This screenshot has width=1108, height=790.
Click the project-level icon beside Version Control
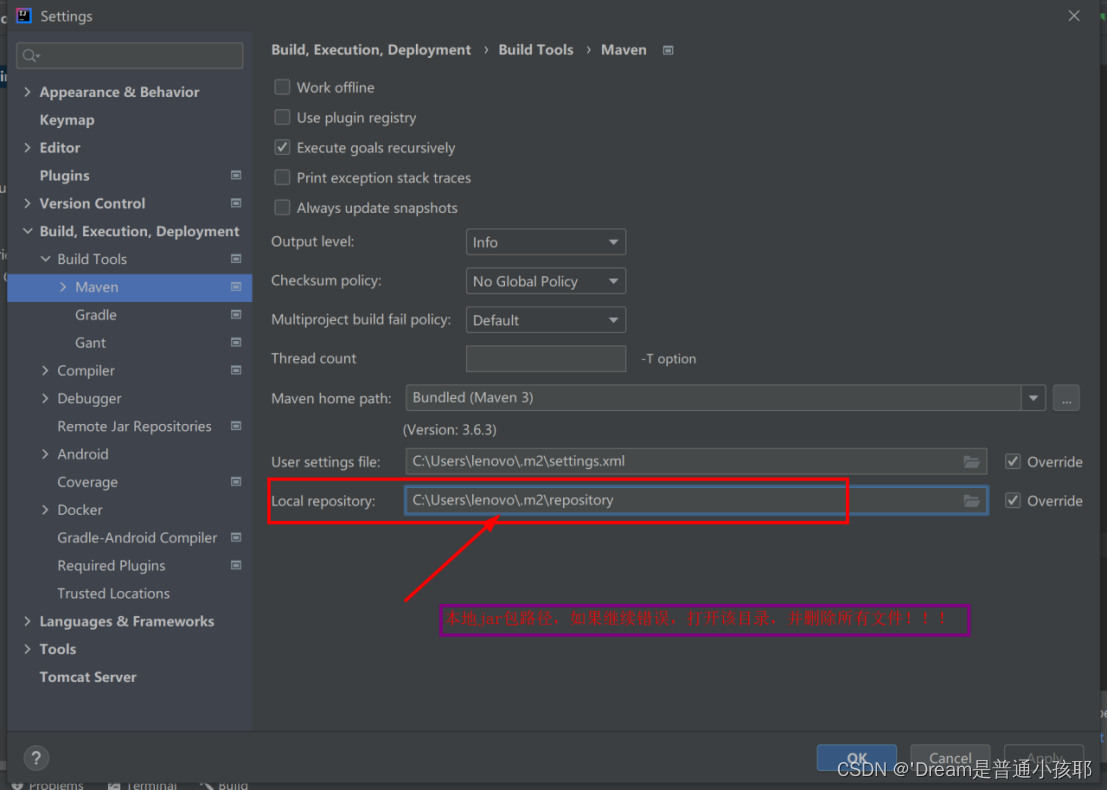tap(236, 204)
